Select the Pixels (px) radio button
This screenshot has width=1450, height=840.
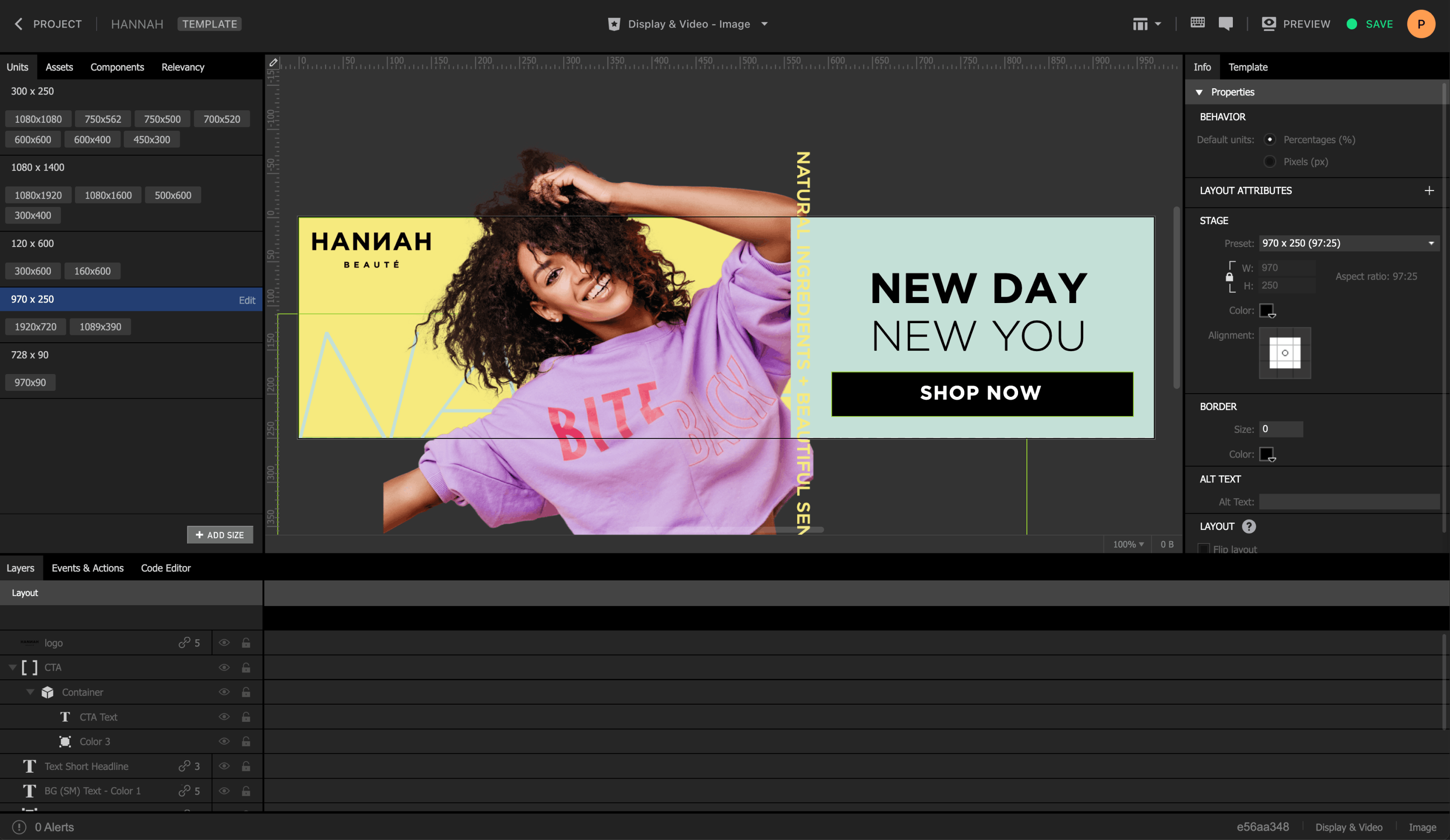pos(1269,162)
